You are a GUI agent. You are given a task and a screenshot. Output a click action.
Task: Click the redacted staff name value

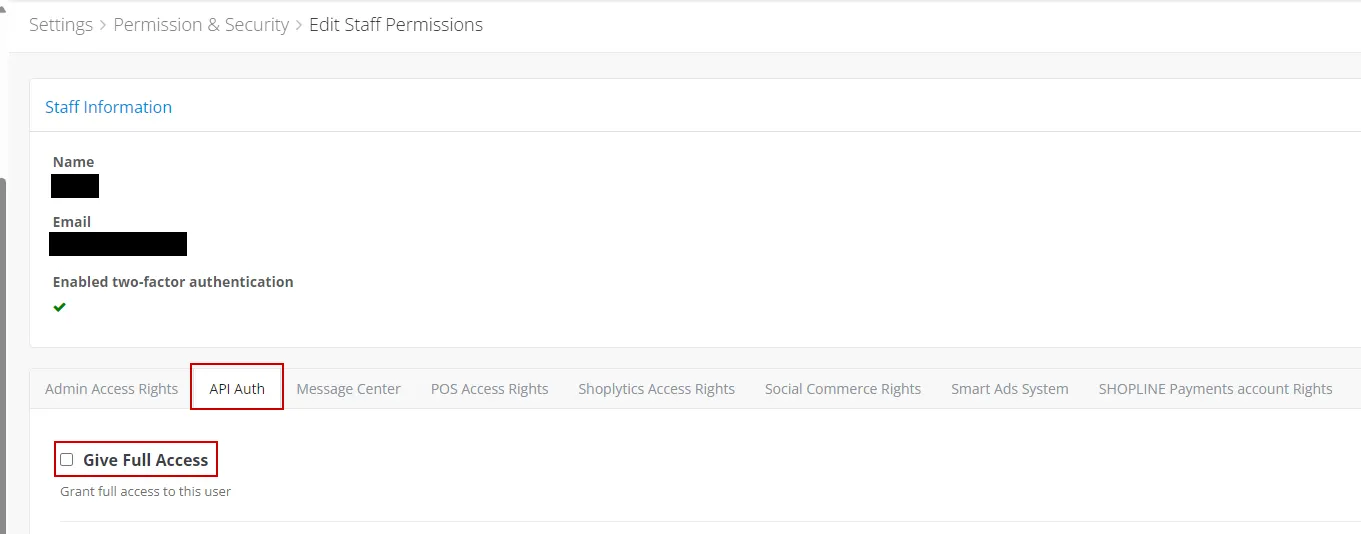(x=75, y=186)
